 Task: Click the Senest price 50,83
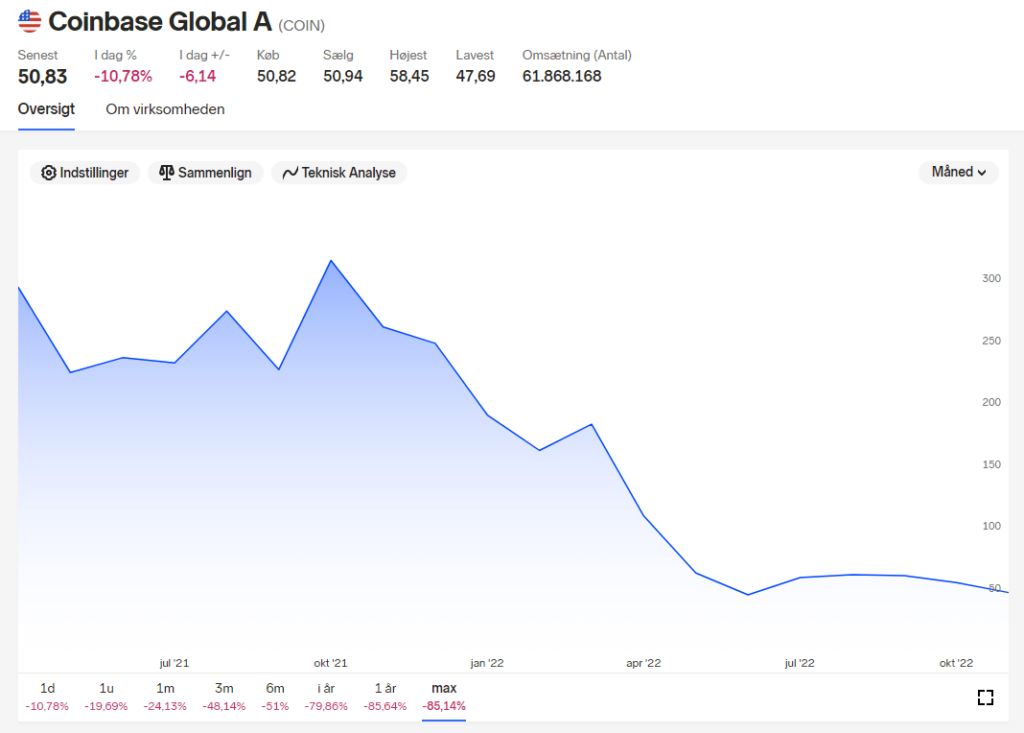click(x=42, y=76)
